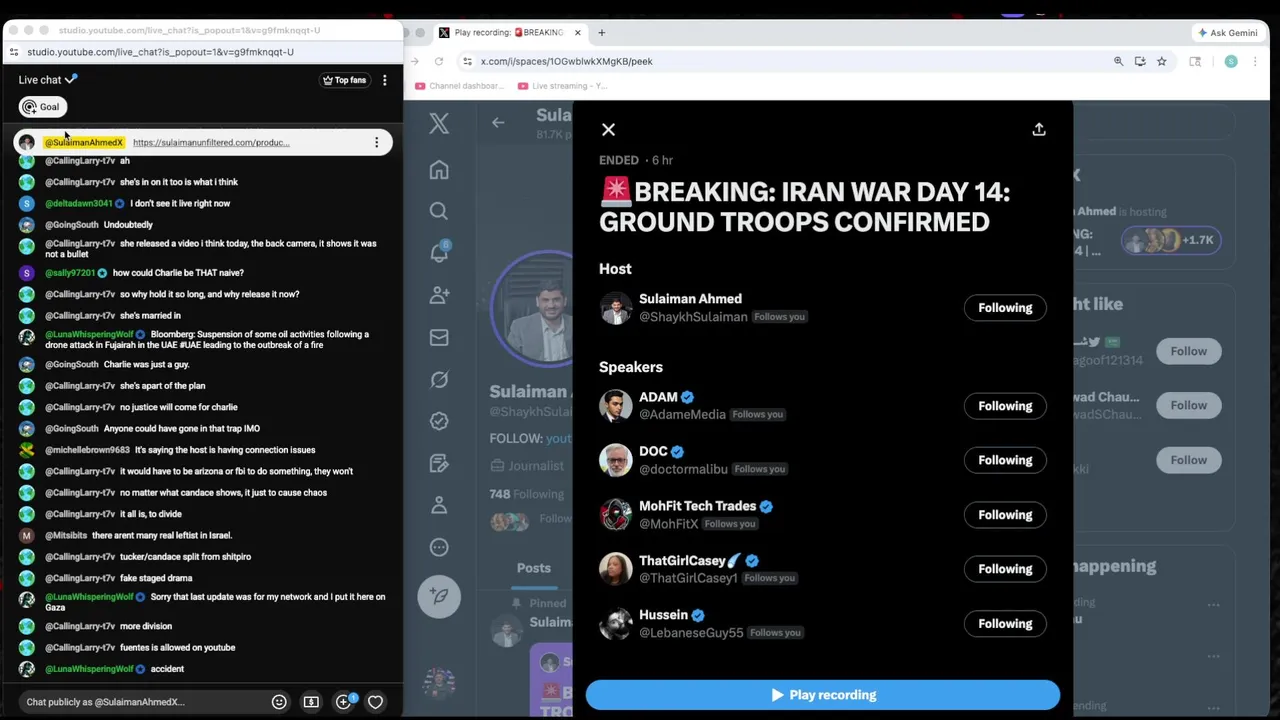Screen dimensions: 1280x720
Task: Open Live streaming bookmark
Action: pos(563,86)
